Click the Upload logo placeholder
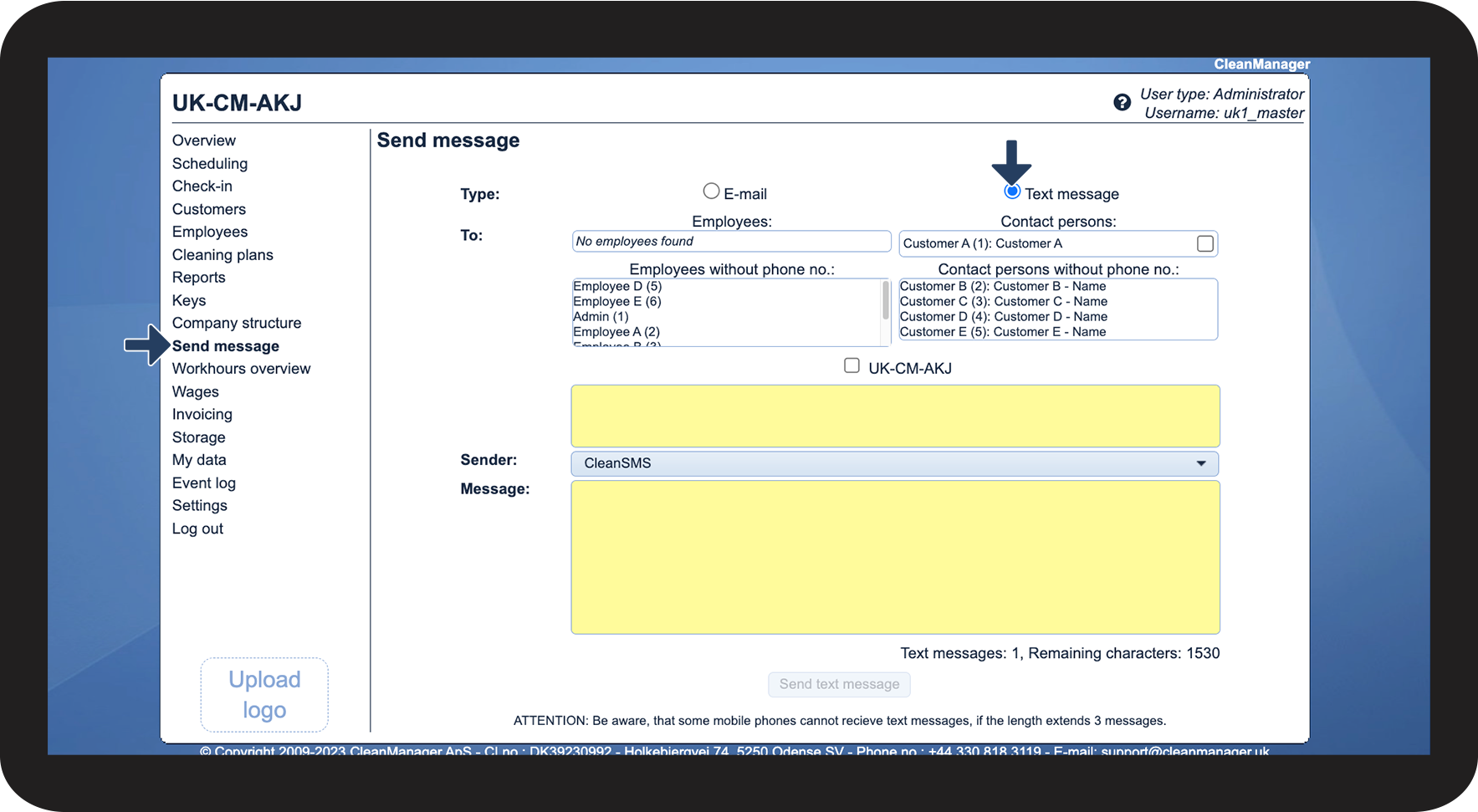Screen dimensions: 1478x812 (264, 694)
